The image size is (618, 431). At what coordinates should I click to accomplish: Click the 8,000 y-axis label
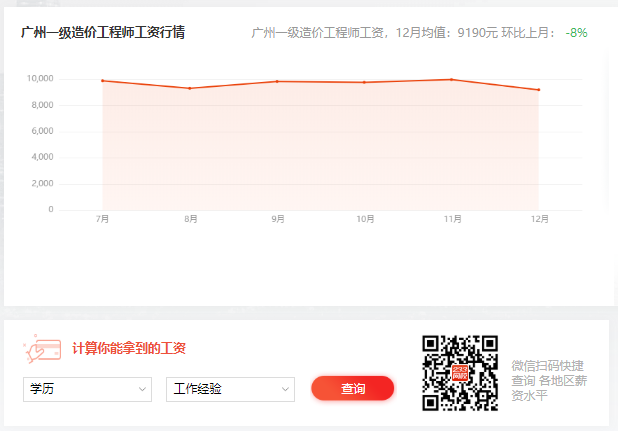click(42, 105)
